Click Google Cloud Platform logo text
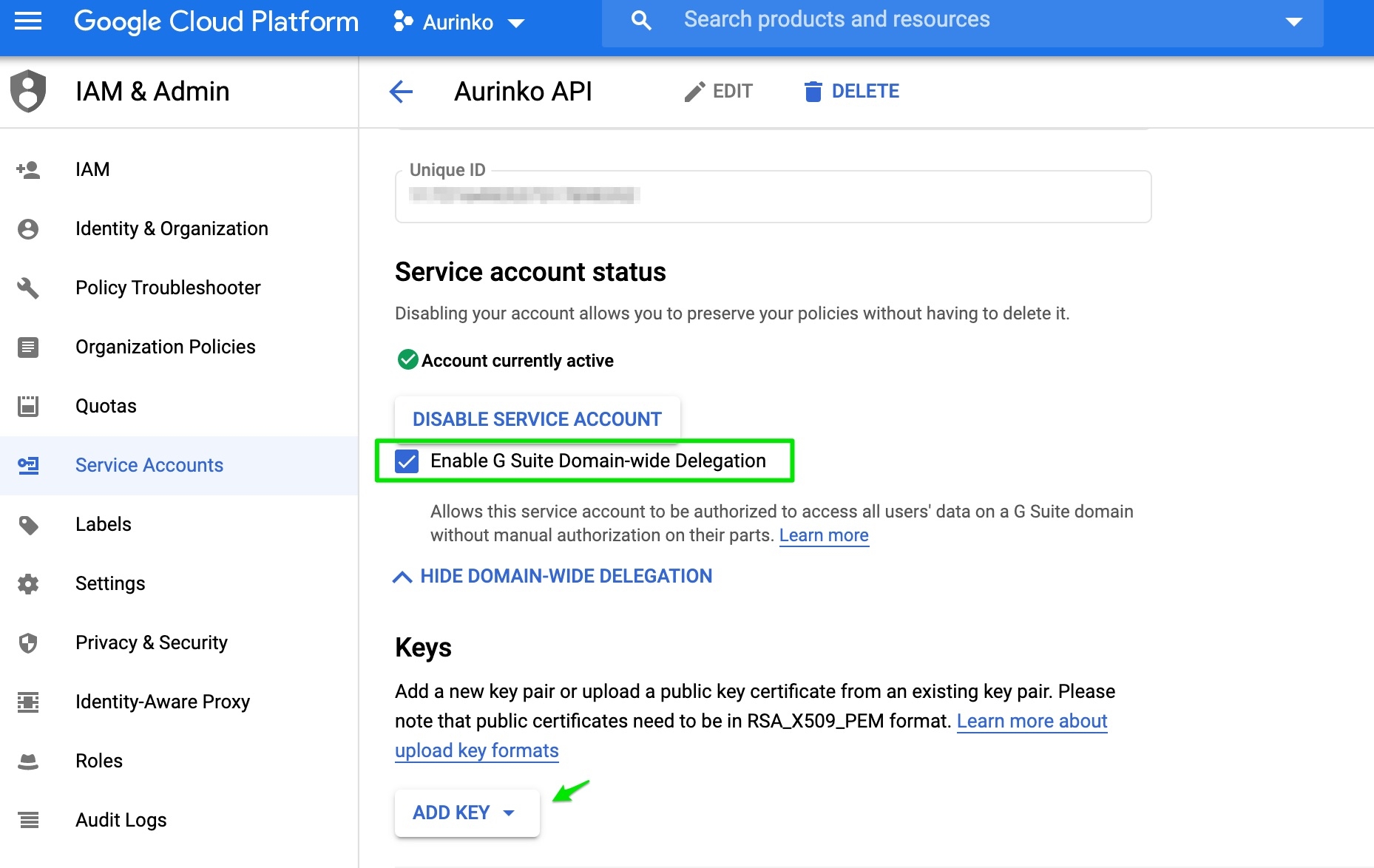Viewport: 1374px width, 868px height. [216, 21]
